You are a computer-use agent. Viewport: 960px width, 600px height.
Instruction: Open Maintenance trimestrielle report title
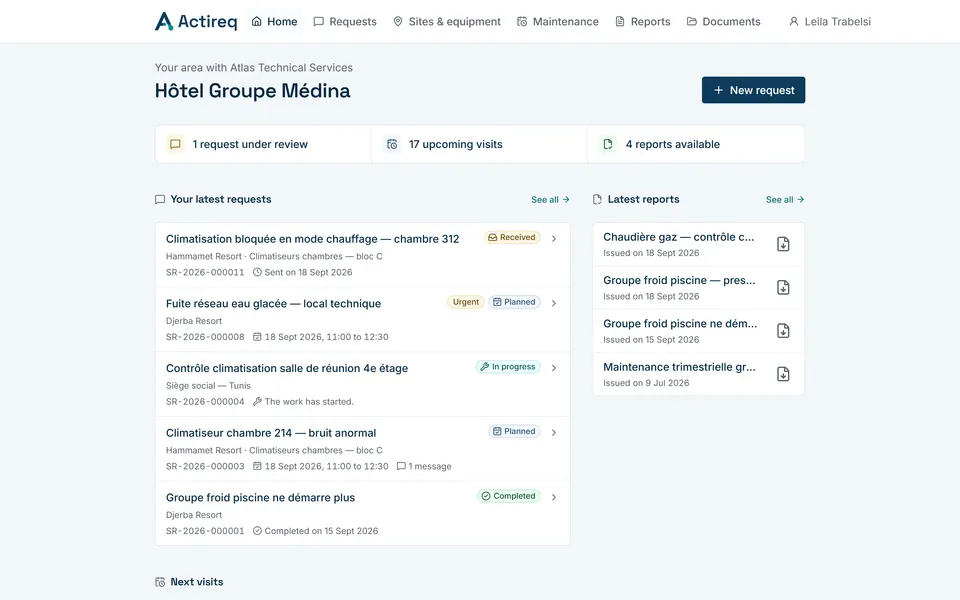click(x=679, y=367)
